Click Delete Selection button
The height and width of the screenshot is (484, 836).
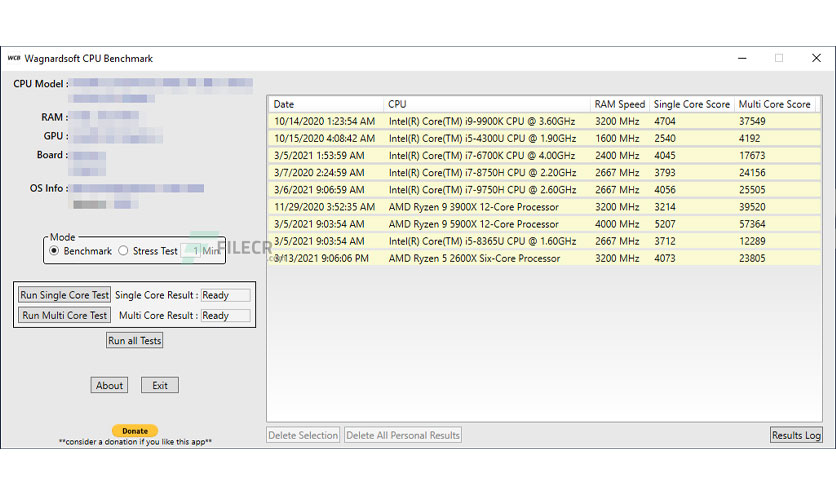click(x=303, y=435)
